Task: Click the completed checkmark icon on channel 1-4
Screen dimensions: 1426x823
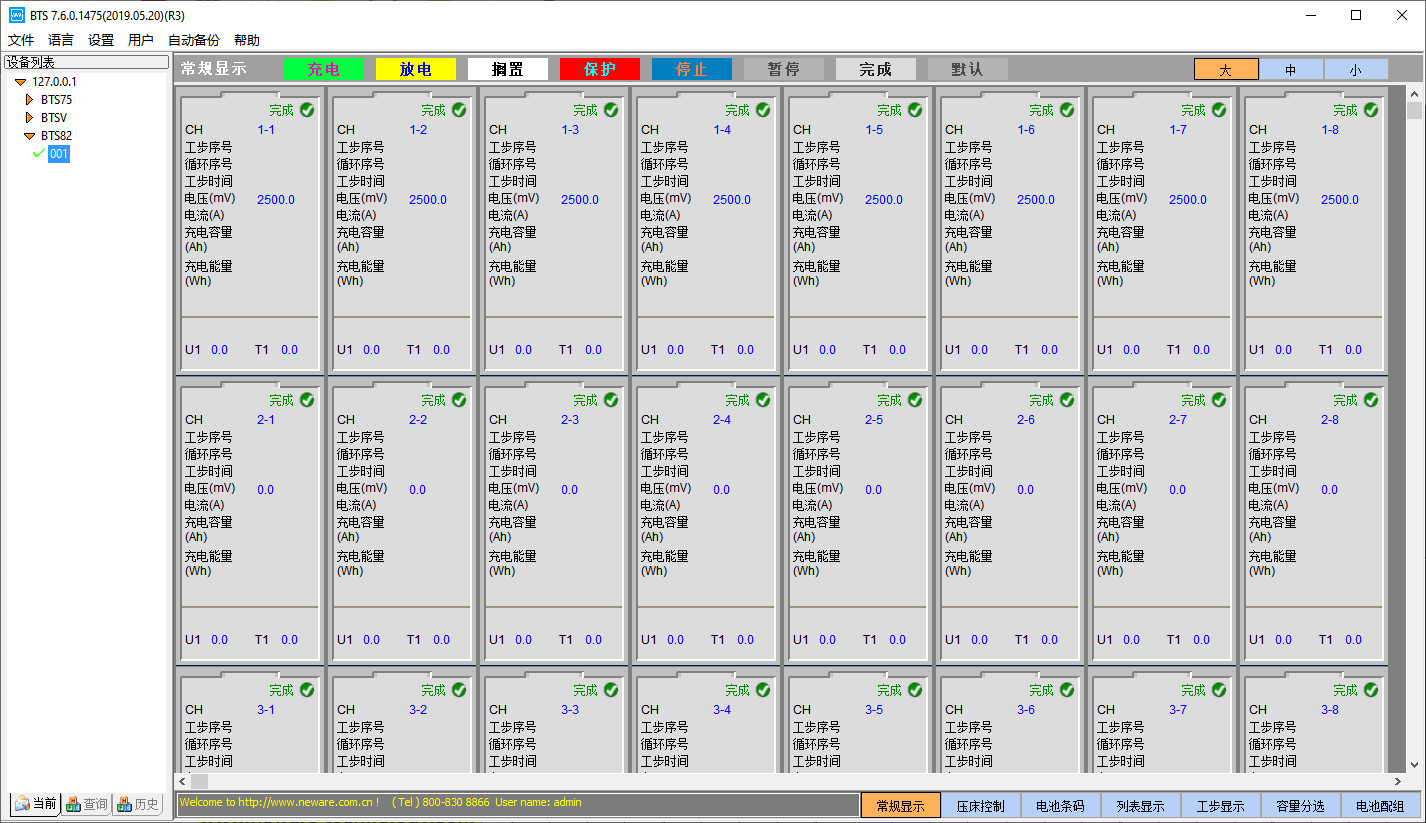Action: tap(763, 110)
